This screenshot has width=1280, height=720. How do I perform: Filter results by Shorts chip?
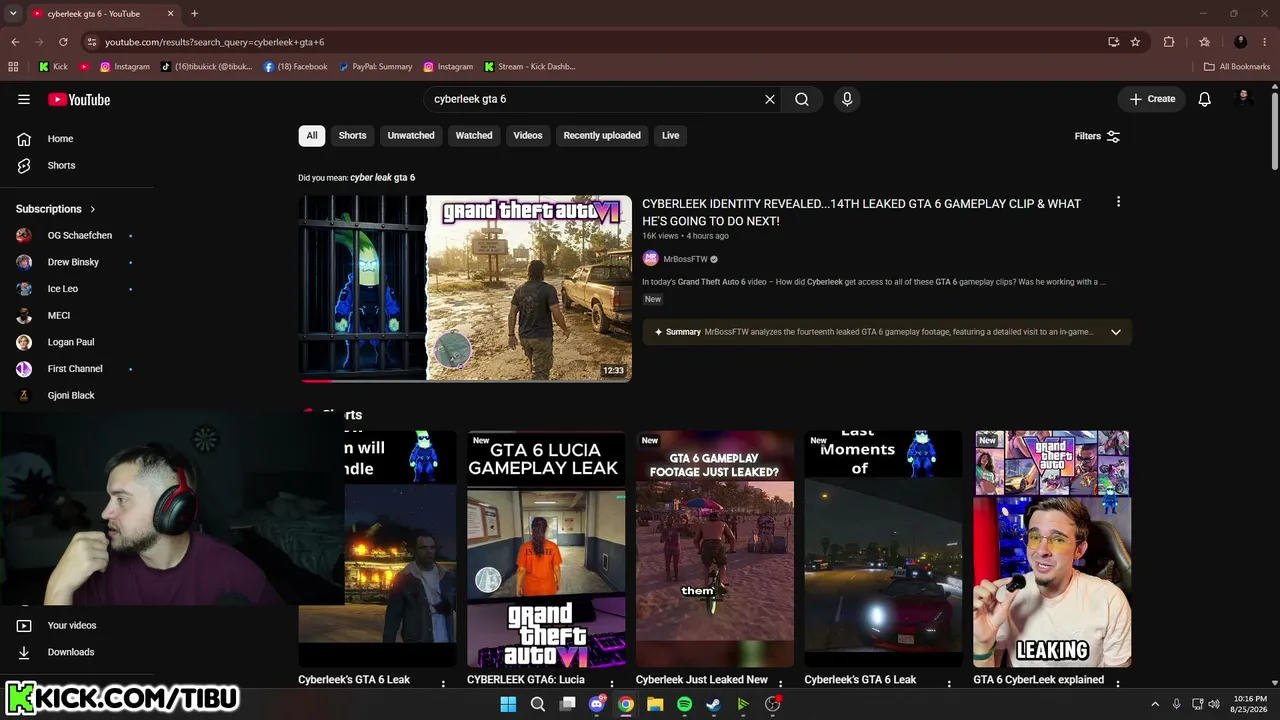pyautogui.click(x=352, y=136)
